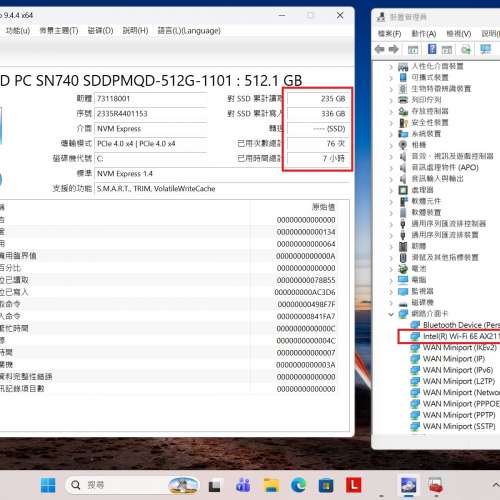Click WAN Miniport (IKEv2) adapter icon
This screenshot has width=500, height=500.
tap(415, 348)
